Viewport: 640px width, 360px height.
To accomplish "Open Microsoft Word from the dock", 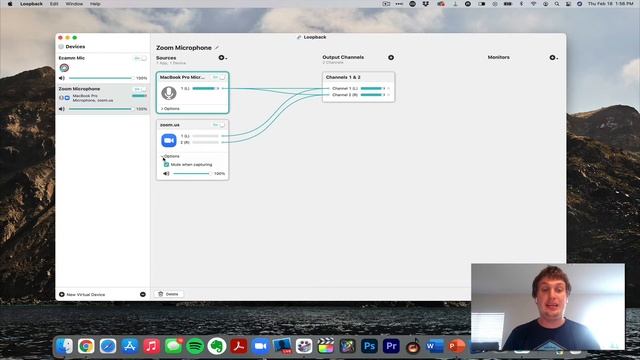I will (434, 346).
